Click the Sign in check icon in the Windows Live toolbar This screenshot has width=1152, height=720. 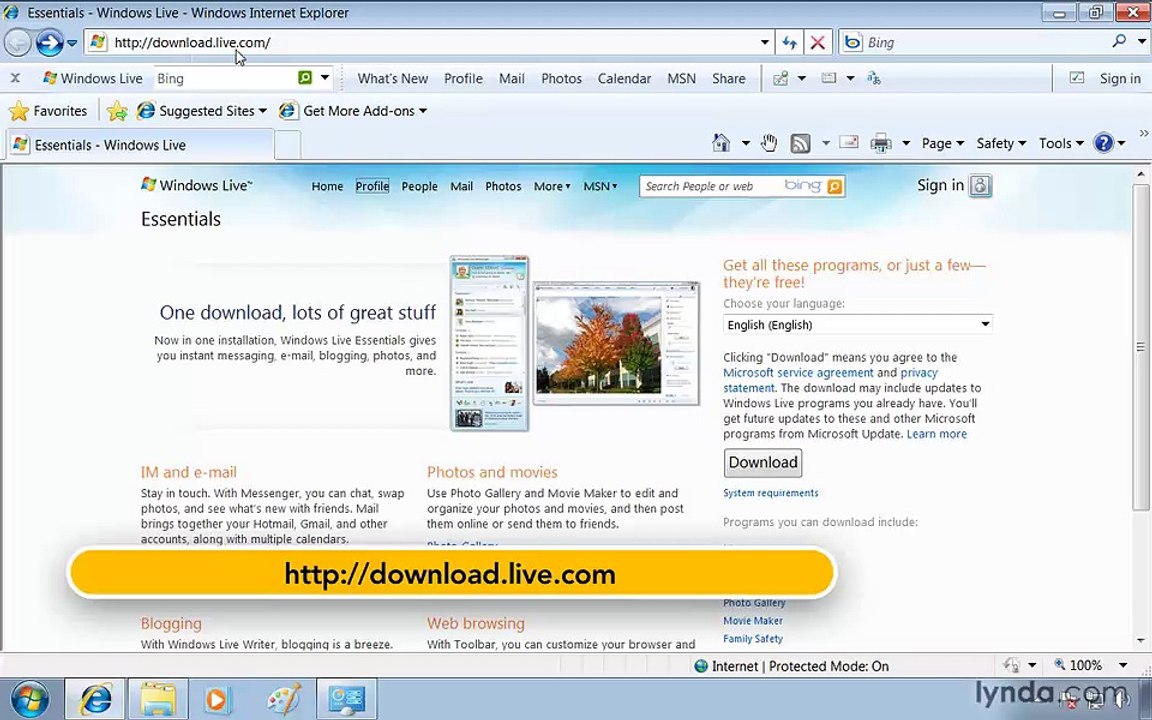coord(1076,78)
